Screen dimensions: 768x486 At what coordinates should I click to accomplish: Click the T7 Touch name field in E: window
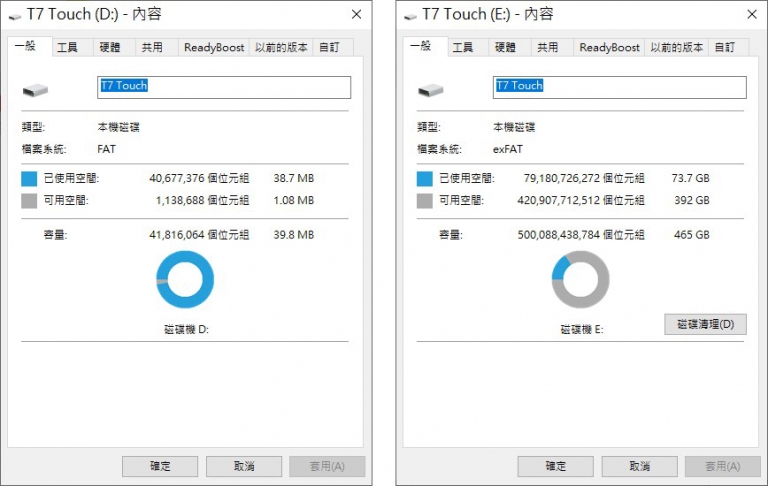click(620, 87)
